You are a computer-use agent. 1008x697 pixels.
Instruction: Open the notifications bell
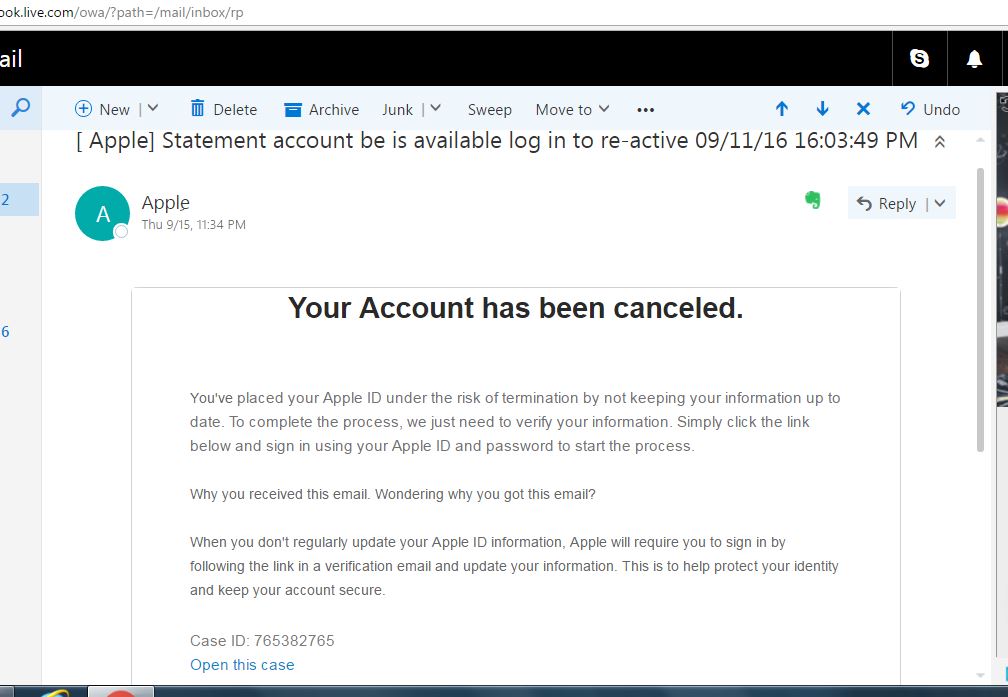974,59
